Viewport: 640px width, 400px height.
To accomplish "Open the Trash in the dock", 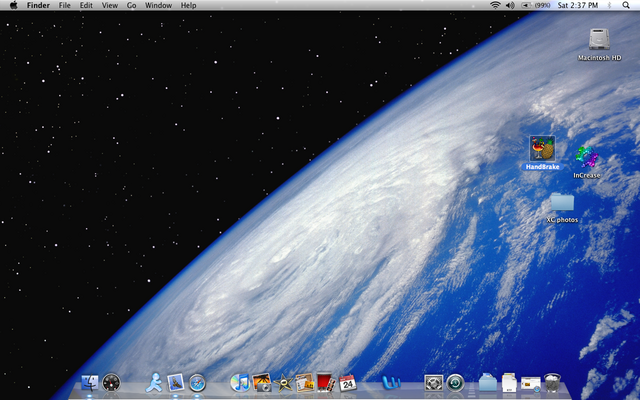I will point(552,382).
